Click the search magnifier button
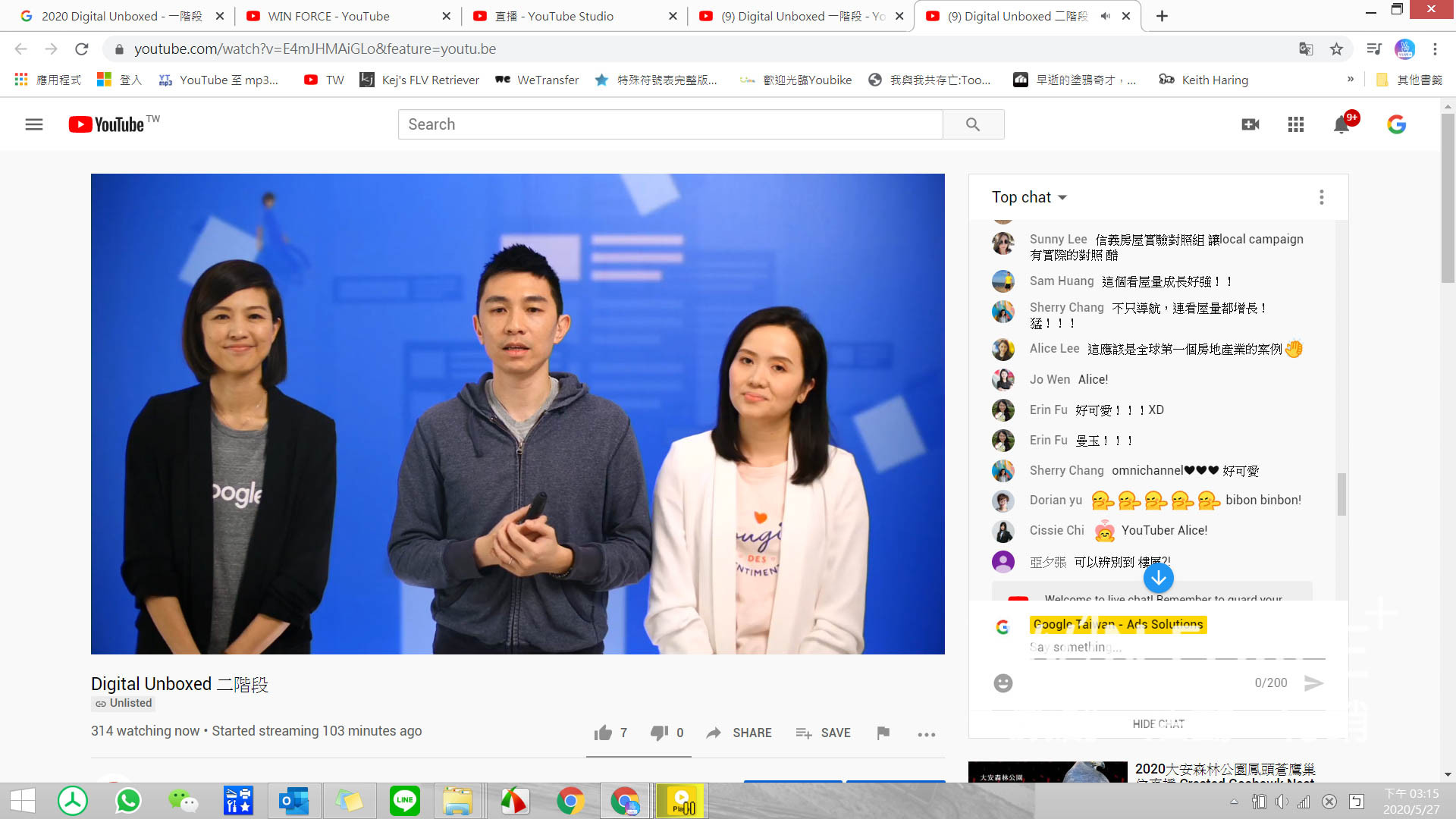Image resolution: width=1456 pixels, height=819 pixels. point(973,124)
